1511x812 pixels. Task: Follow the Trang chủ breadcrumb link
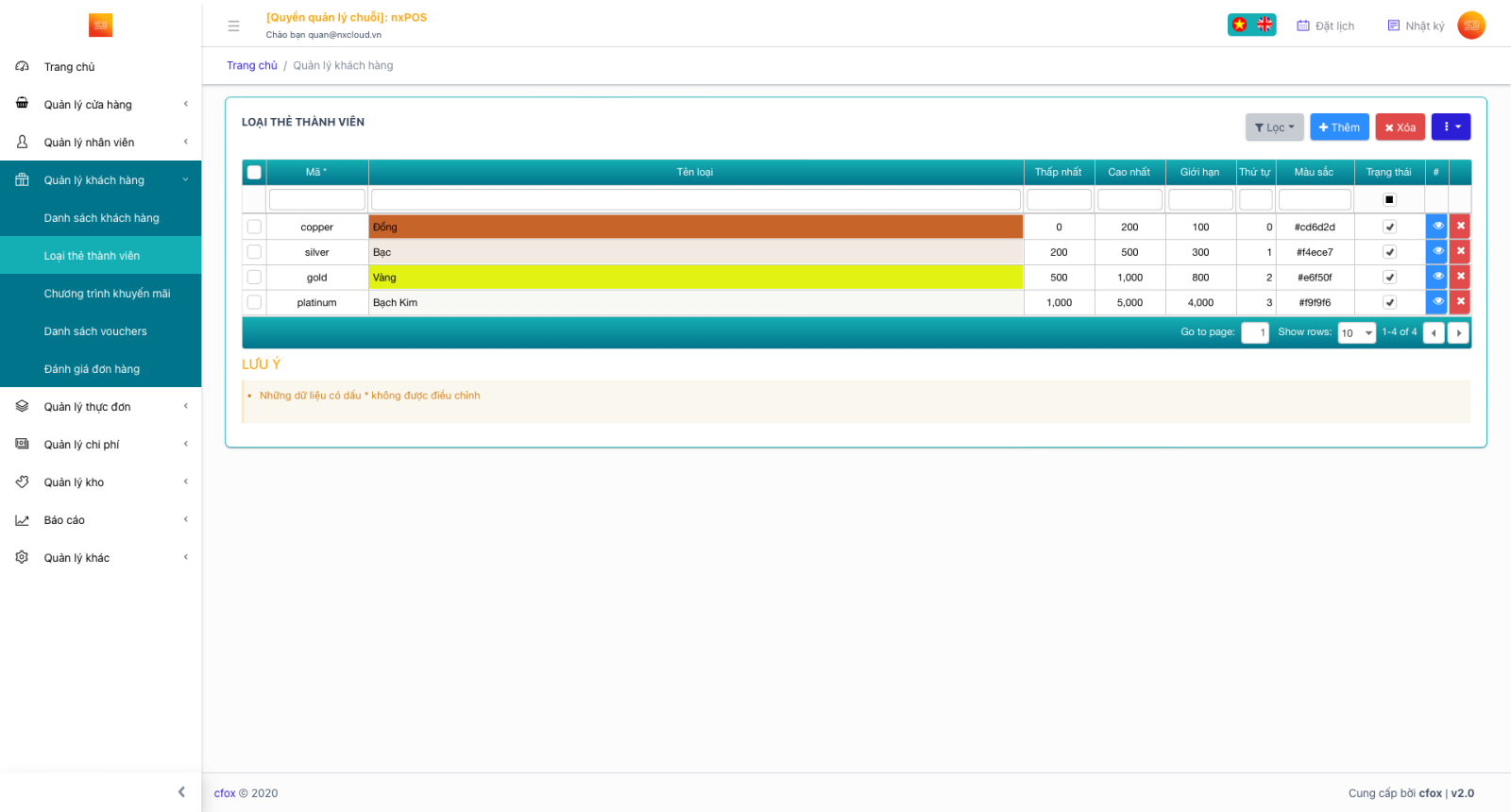click(252, 66)
